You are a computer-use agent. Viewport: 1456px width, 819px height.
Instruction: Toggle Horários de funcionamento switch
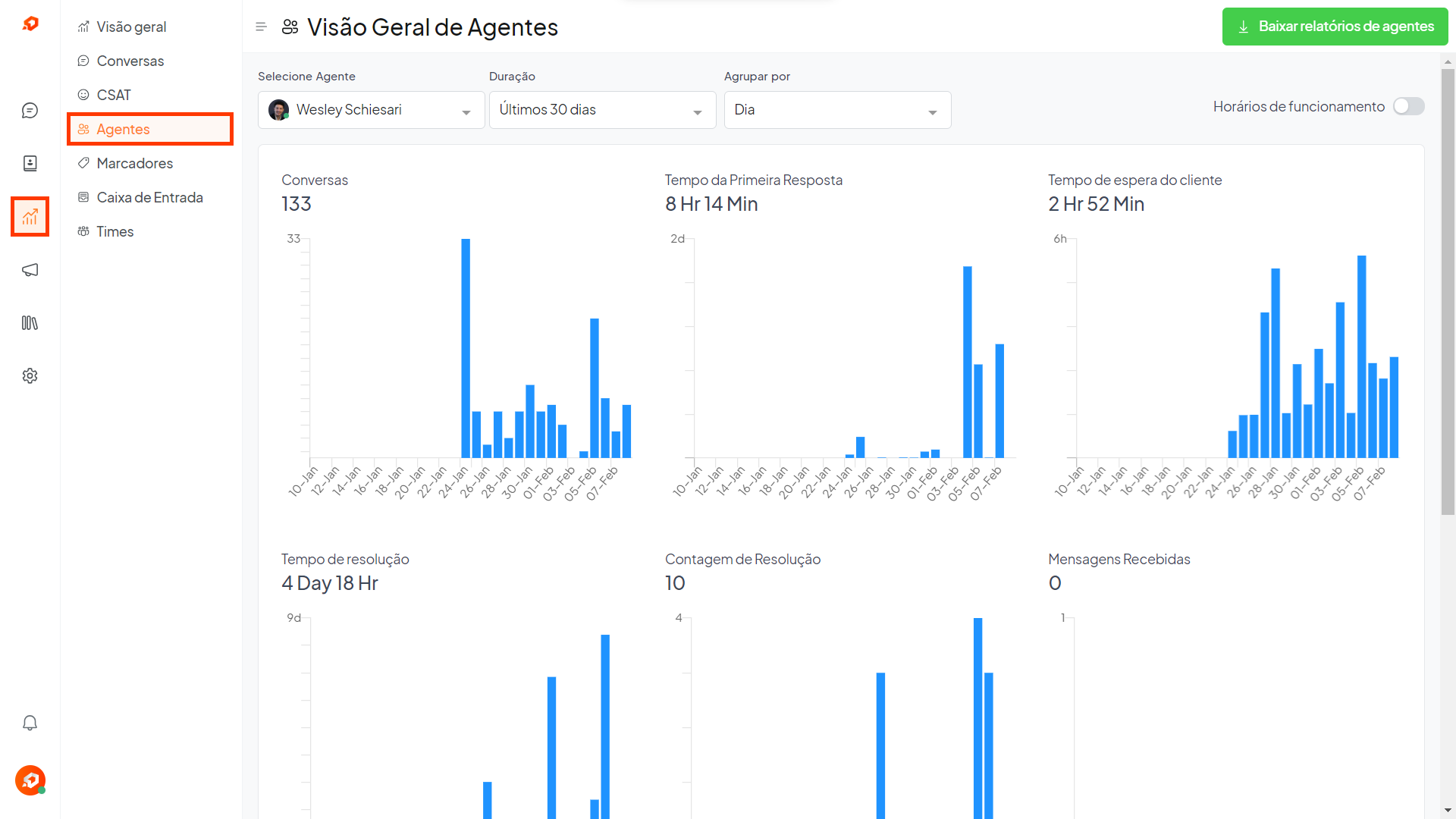point(1408,107)
